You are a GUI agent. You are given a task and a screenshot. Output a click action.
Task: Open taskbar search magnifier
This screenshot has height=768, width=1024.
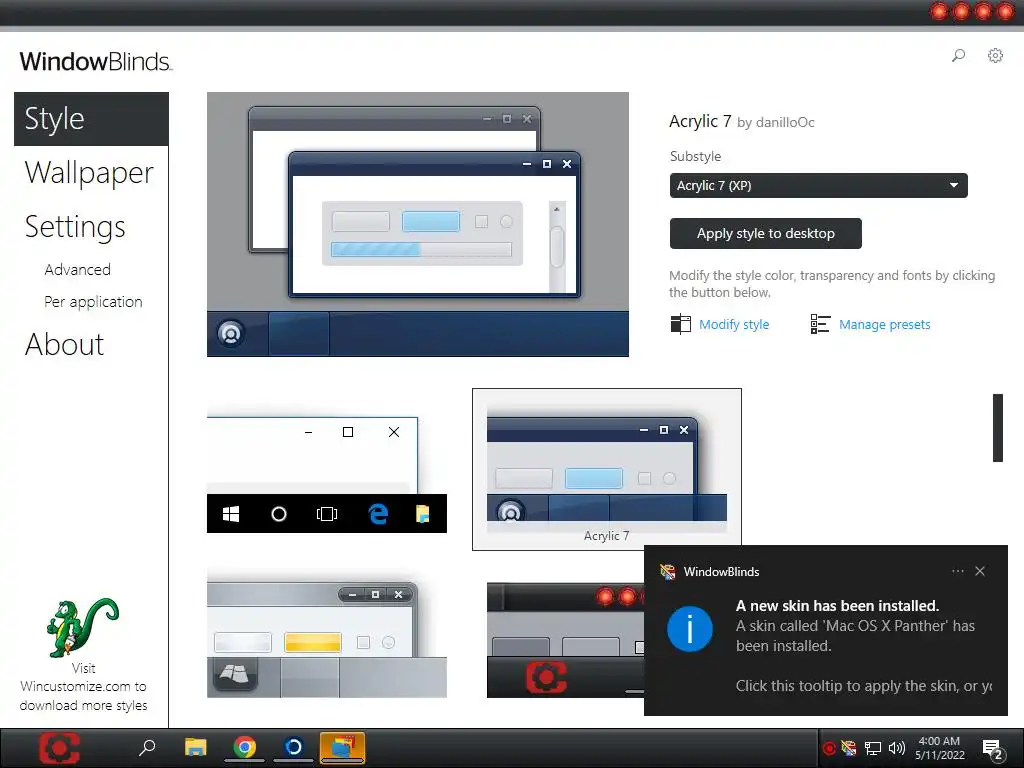point(147,747)
